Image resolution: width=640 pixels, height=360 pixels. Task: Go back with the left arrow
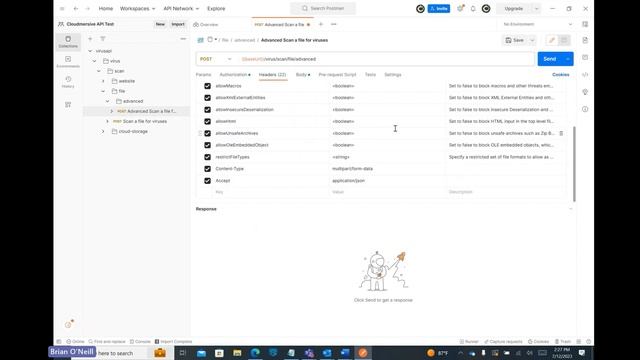click(x=76, y=9)
